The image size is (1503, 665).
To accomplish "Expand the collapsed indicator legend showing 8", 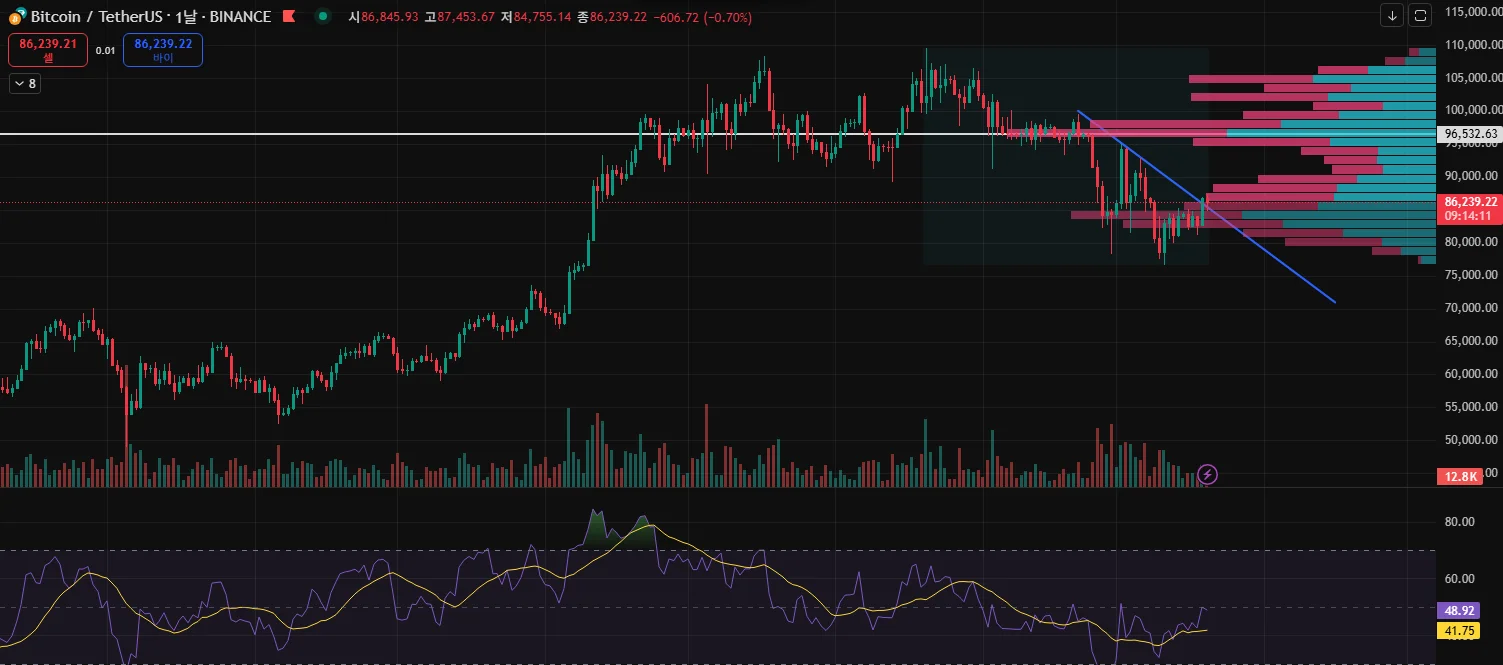I will pyautogui.click(x=24, y=84).
